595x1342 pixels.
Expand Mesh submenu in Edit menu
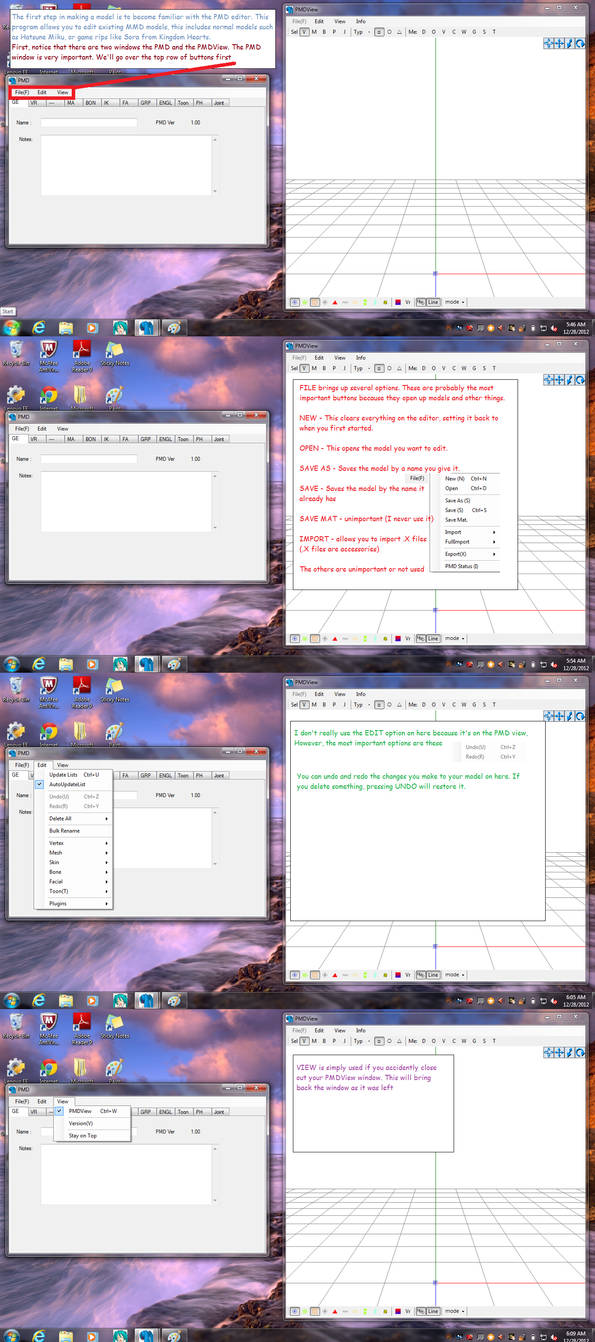click(x=74, y=853)
